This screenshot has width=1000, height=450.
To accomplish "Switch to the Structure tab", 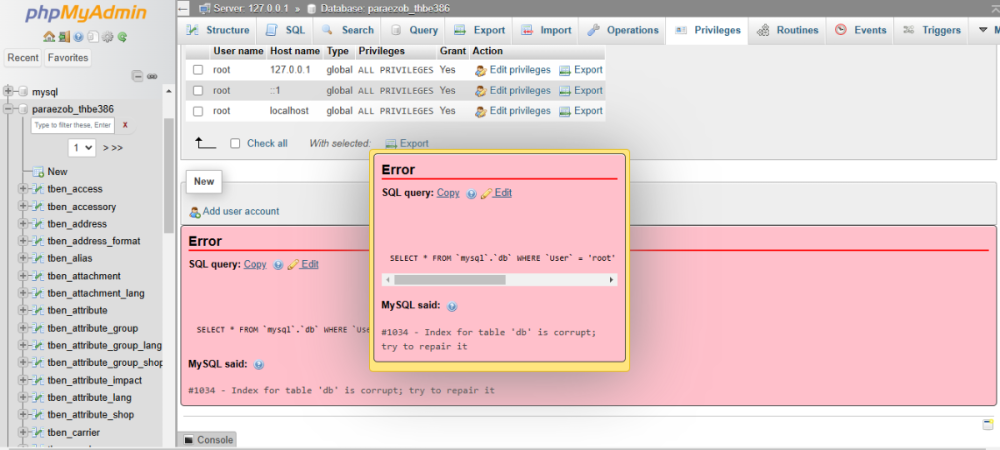I will point(219,30).
